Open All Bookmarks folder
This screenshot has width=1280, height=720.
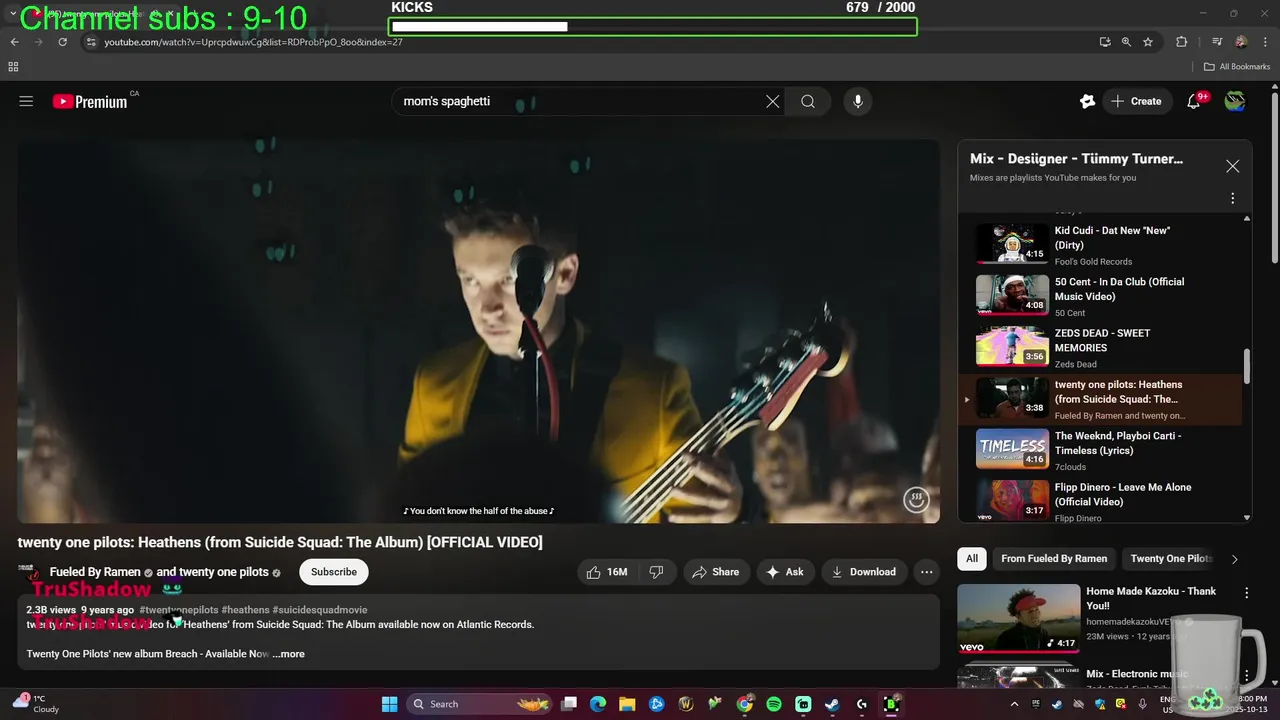(x=1236, y=67)
